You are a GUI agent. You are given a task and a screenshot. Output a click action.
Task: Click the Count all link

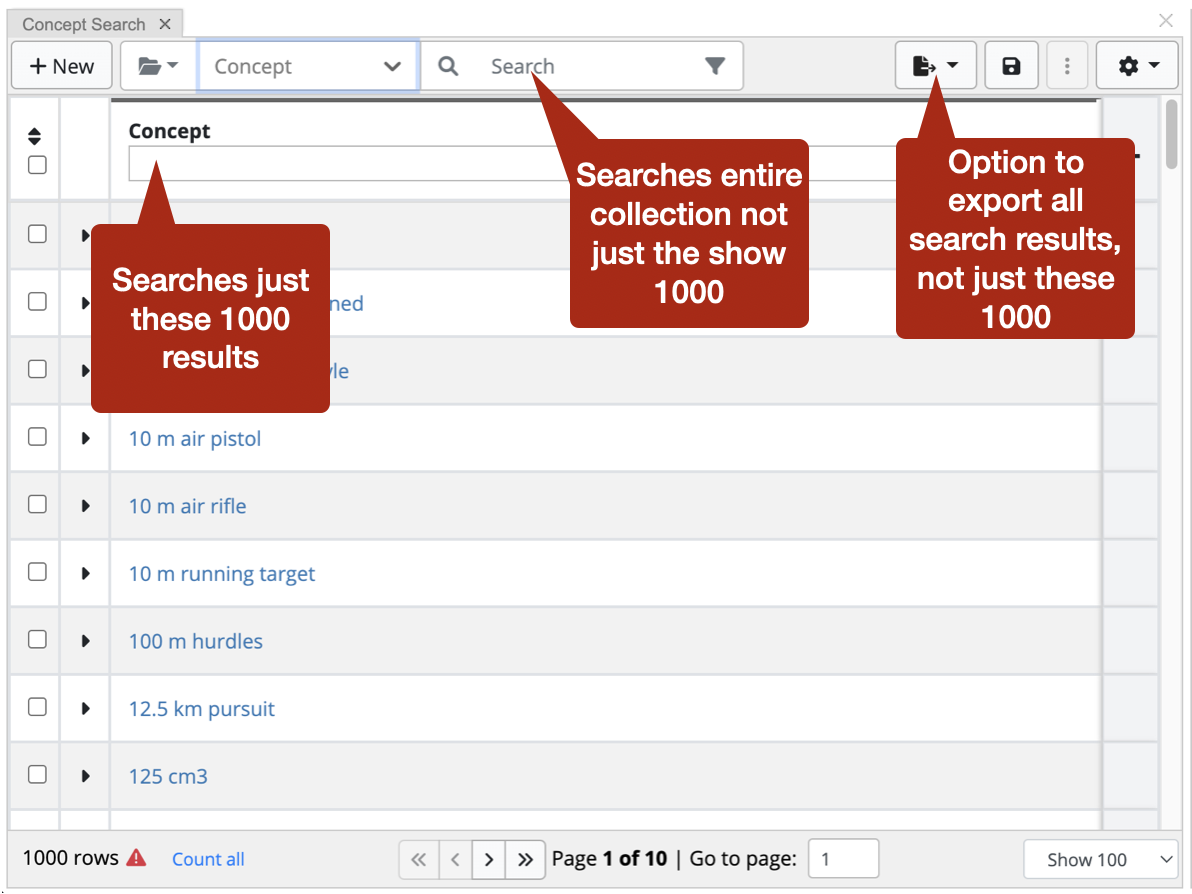[x=208, y=859]
